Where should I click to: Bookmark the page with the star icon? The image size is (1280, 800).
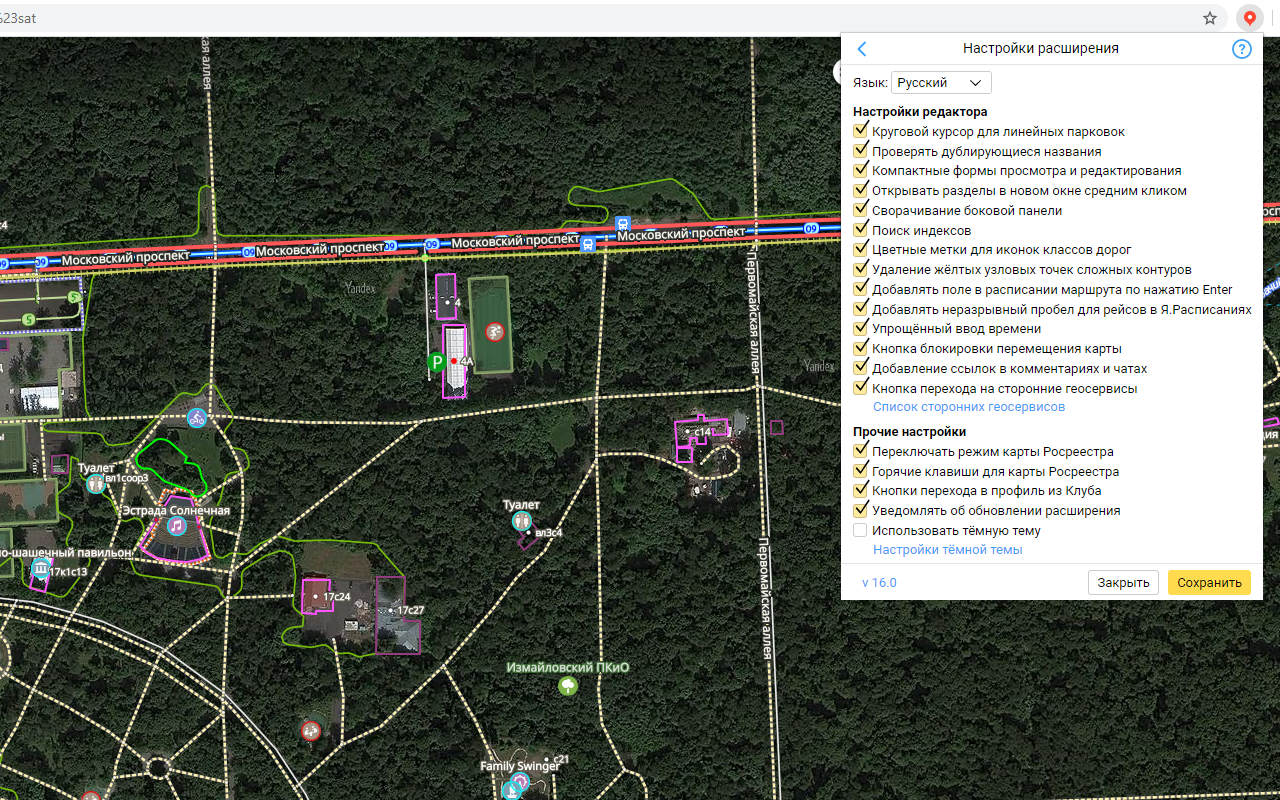click(x=1210, y=18)
